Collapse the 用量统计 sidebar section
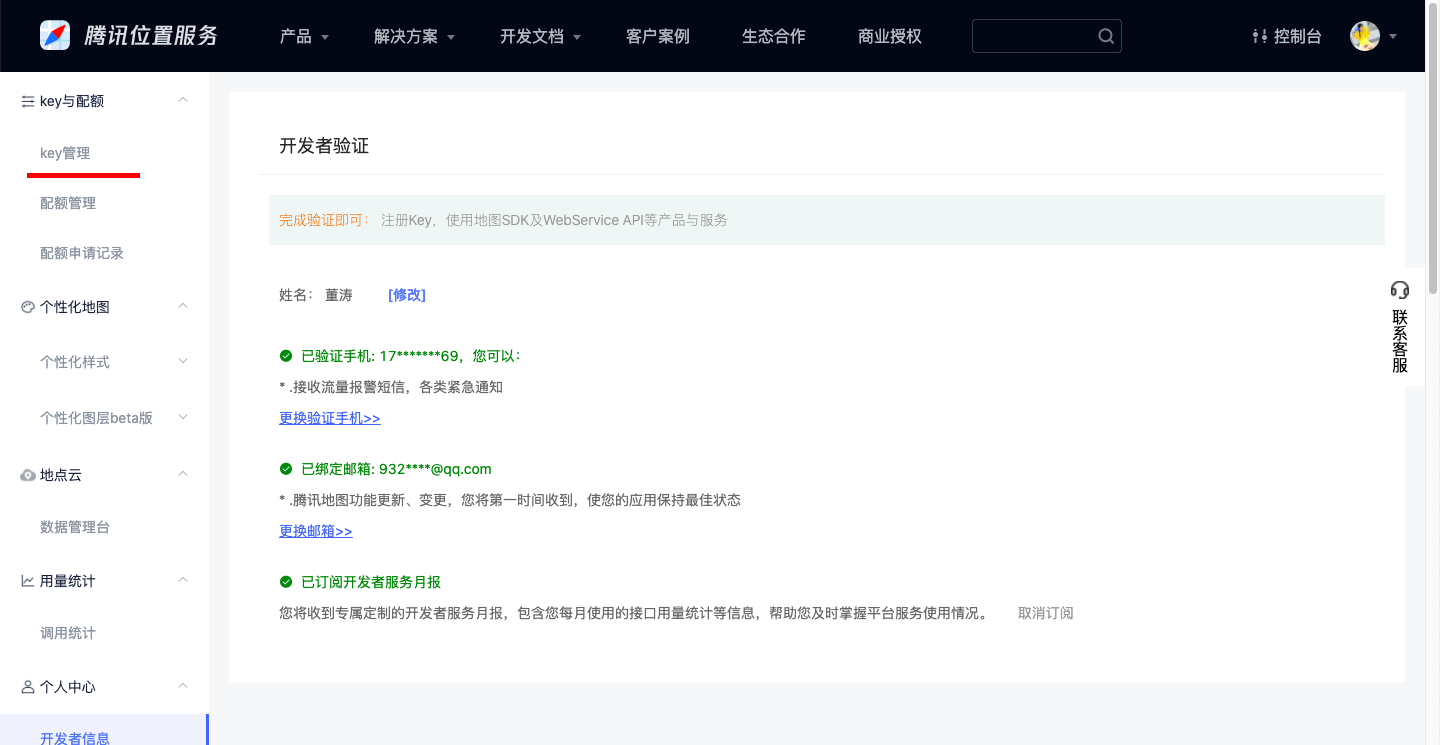The height and width of the screenshot is (745, 1440). [183, 580]
